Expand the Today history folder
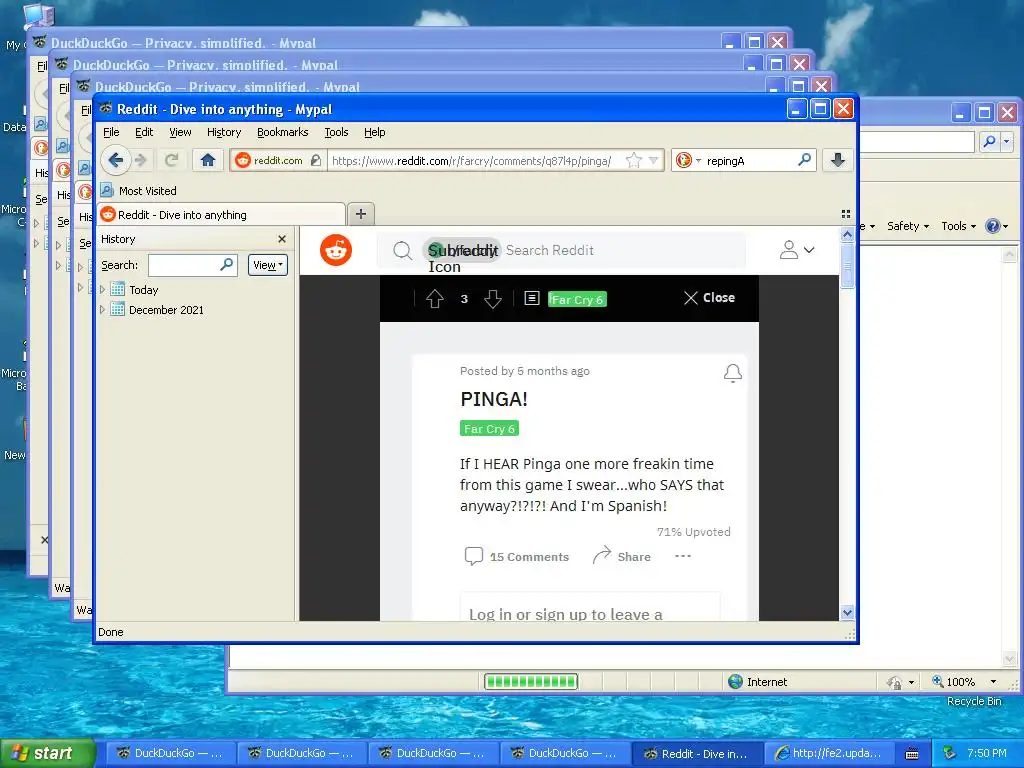The image size is (1024, 768). [103, 289]
